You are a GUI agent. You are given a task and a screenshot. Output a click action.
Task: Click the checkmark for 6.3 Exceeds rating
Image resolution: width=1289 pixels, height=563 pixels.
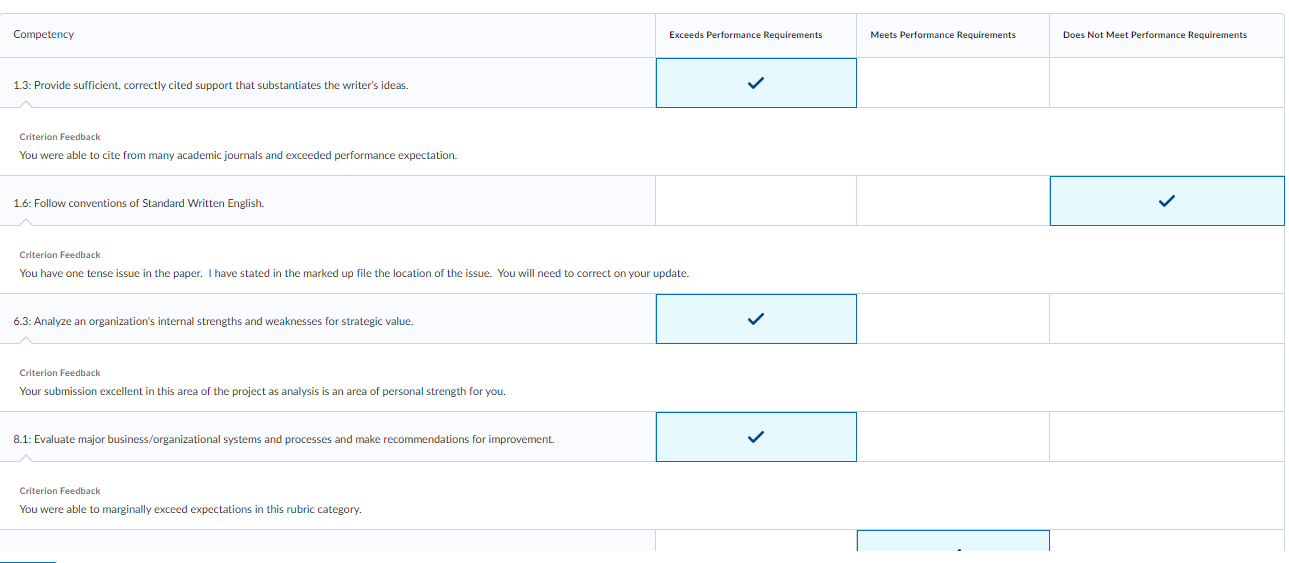click(756, 319)
